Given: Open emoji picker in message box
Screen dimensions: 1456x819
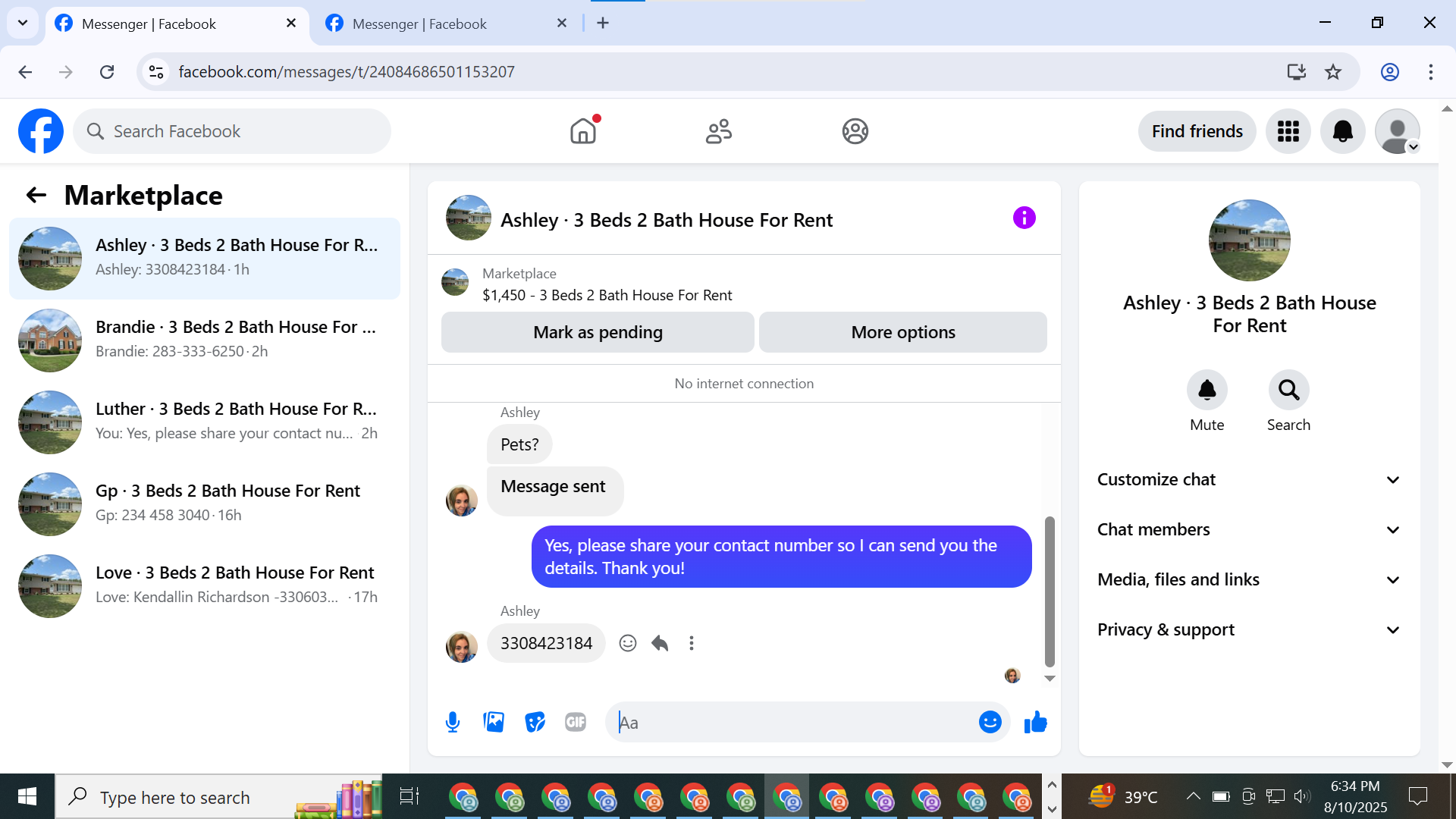Looking at the screenshot, I should [x=990, y=722].
